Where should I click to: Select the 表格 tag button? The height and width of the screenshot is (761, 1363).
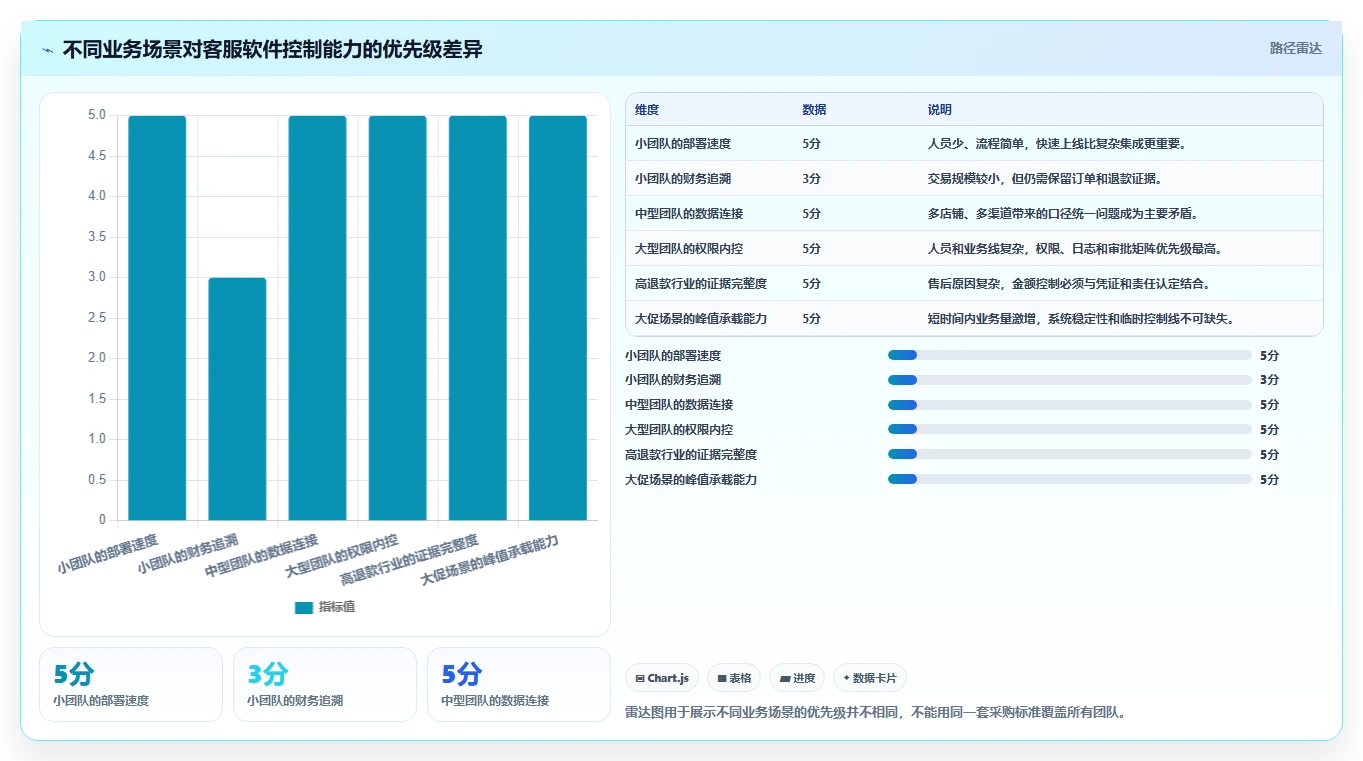tap(734, 678)
